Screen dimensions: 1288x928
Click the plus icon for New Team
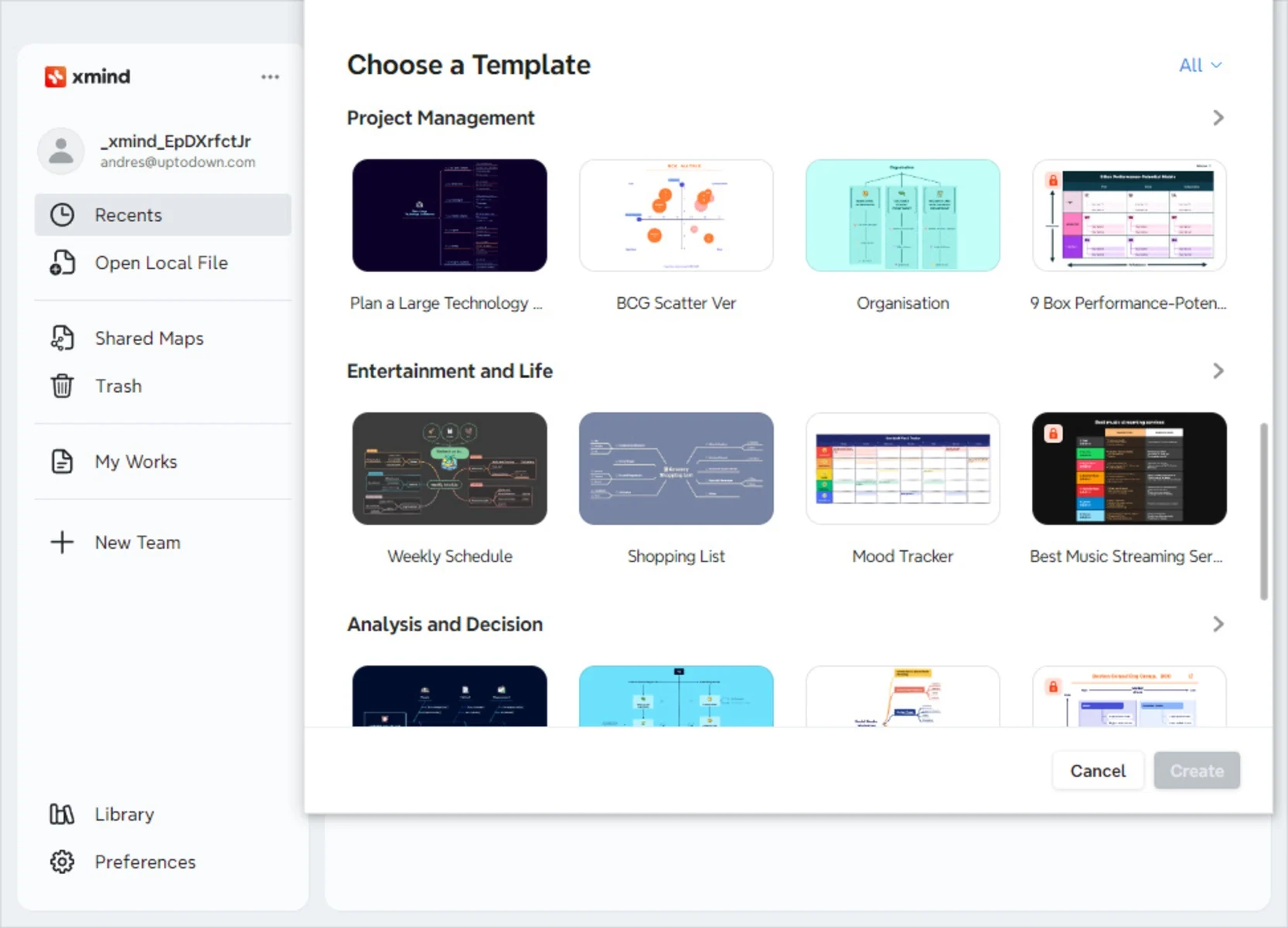[62, 542]
